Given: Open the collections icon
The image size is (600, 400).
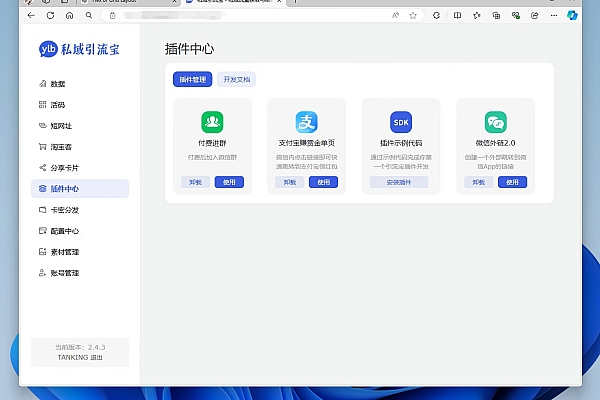Looking at the screenshot, I should click(496, 15).
